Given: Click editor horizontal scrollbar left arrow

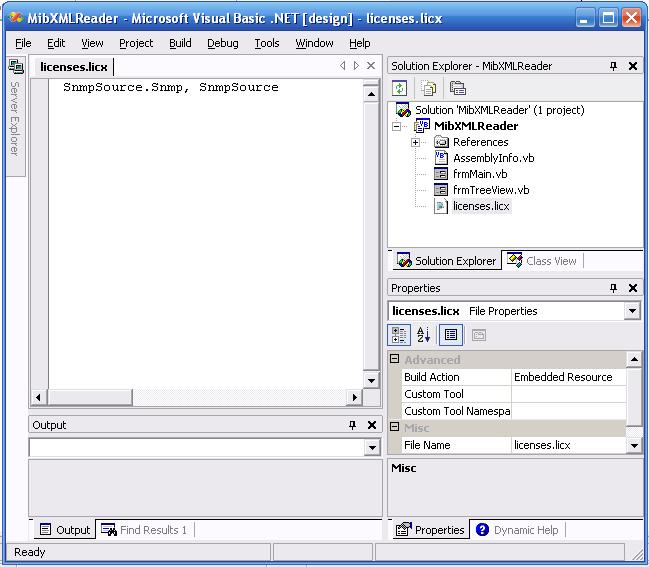Looking at the screenshot, I should point(38,397).
